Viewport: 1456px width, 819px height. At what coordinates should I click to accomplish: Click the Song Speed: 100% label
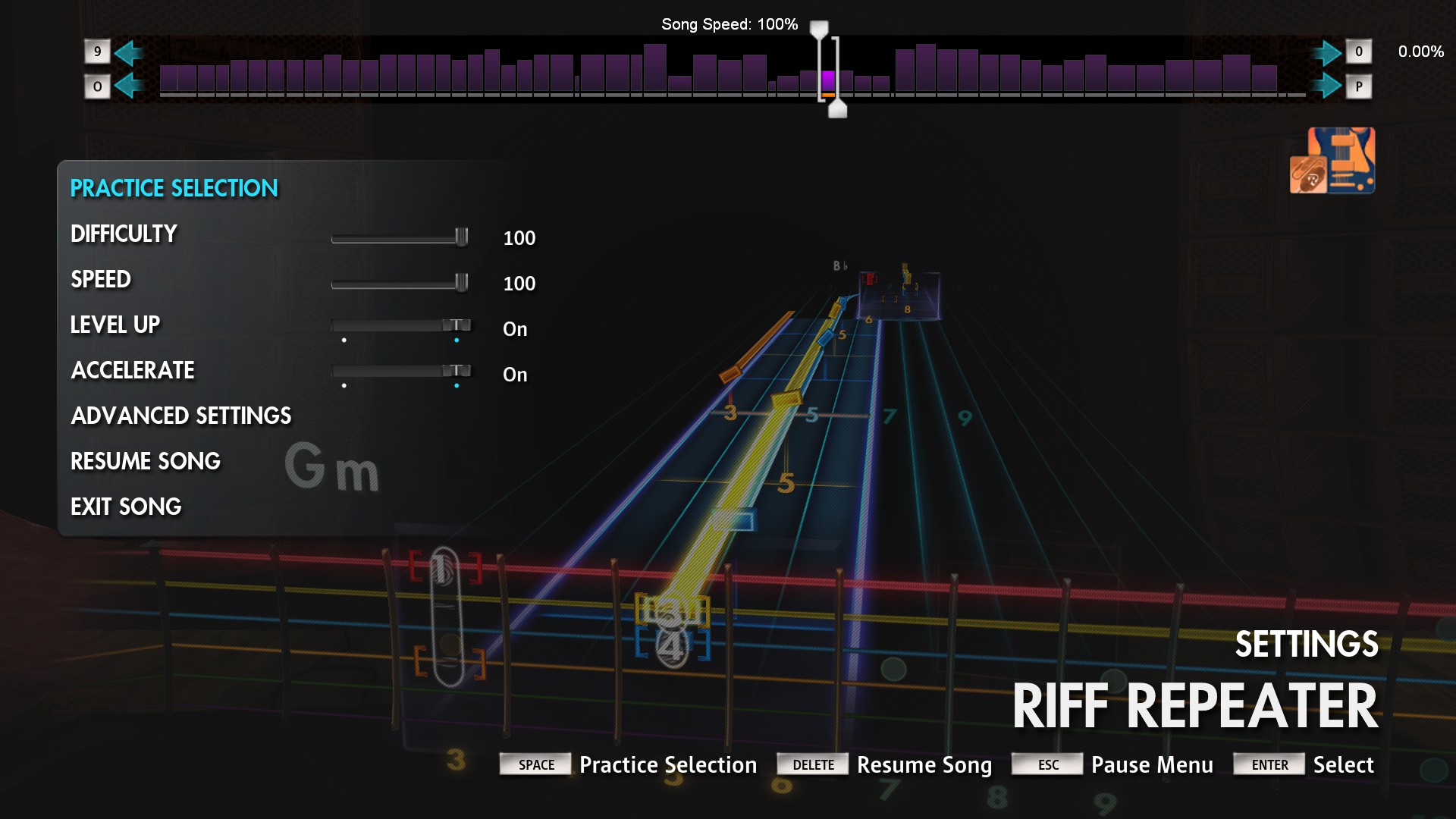[730, 24]
